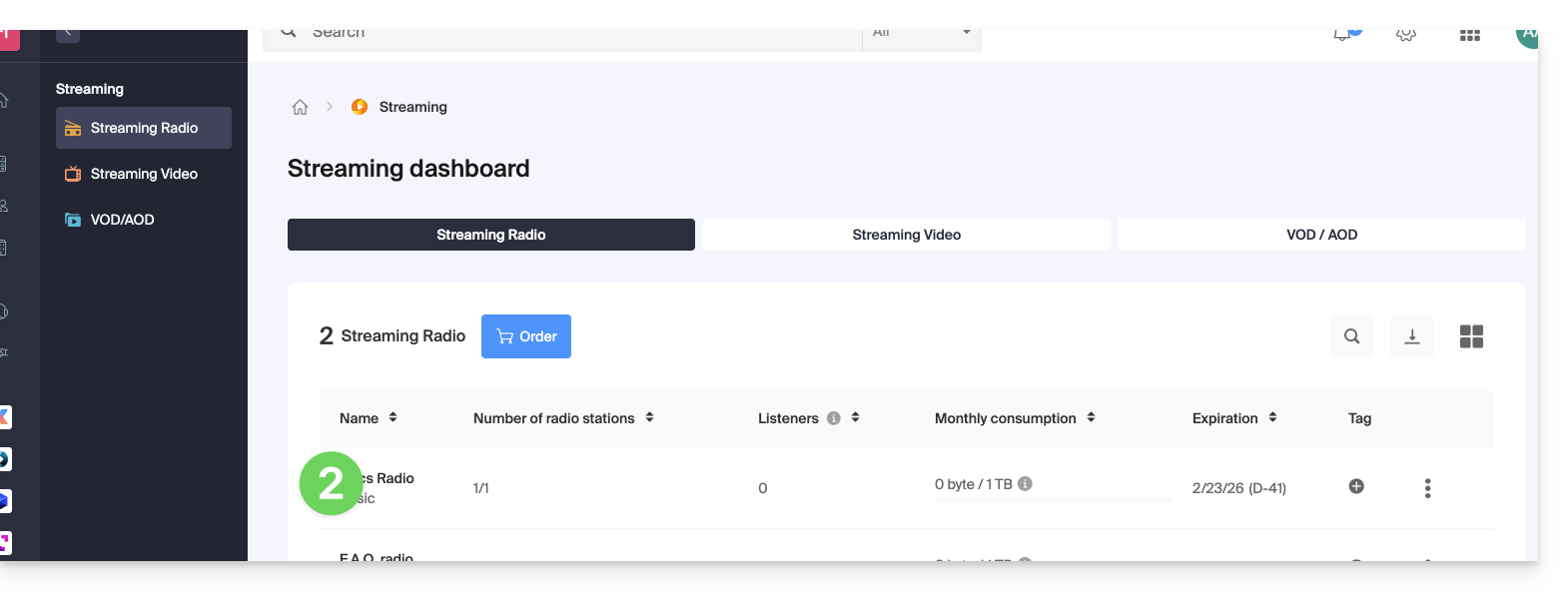
Task: Click the blue Order button
Action: [526, 336]
